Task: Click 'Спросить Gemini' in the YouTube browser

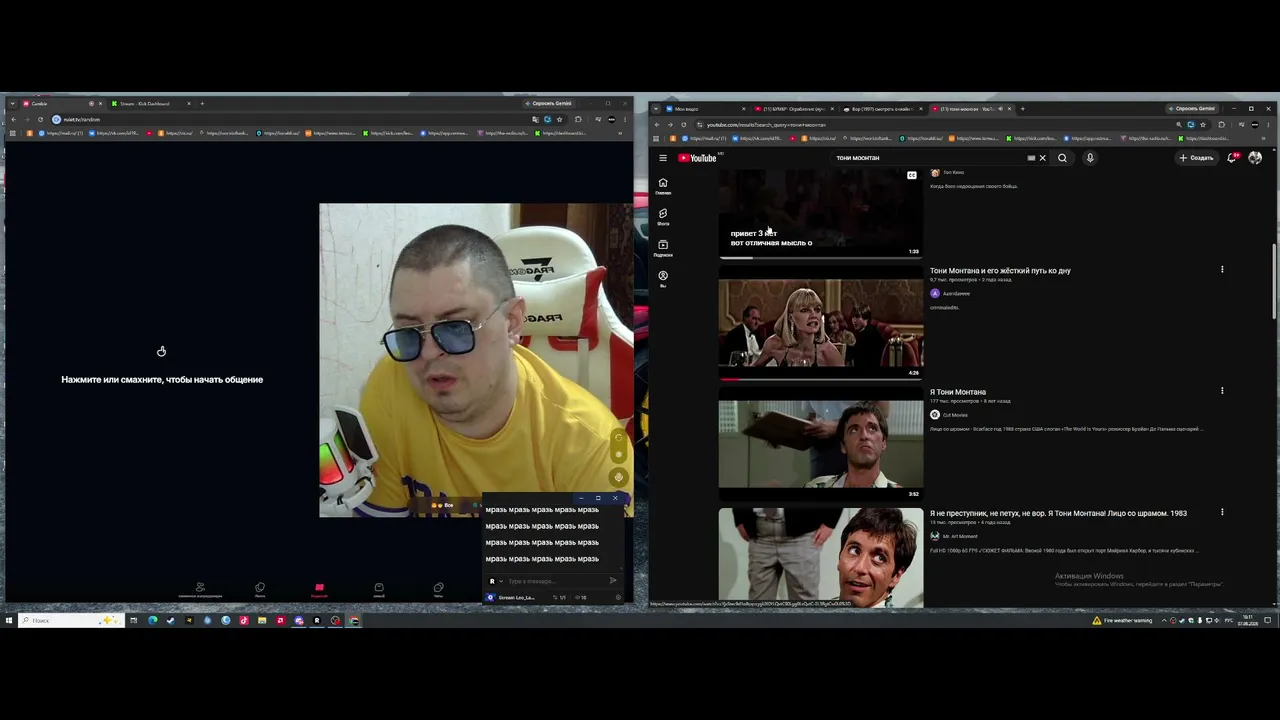Action: coord(1192,109)
